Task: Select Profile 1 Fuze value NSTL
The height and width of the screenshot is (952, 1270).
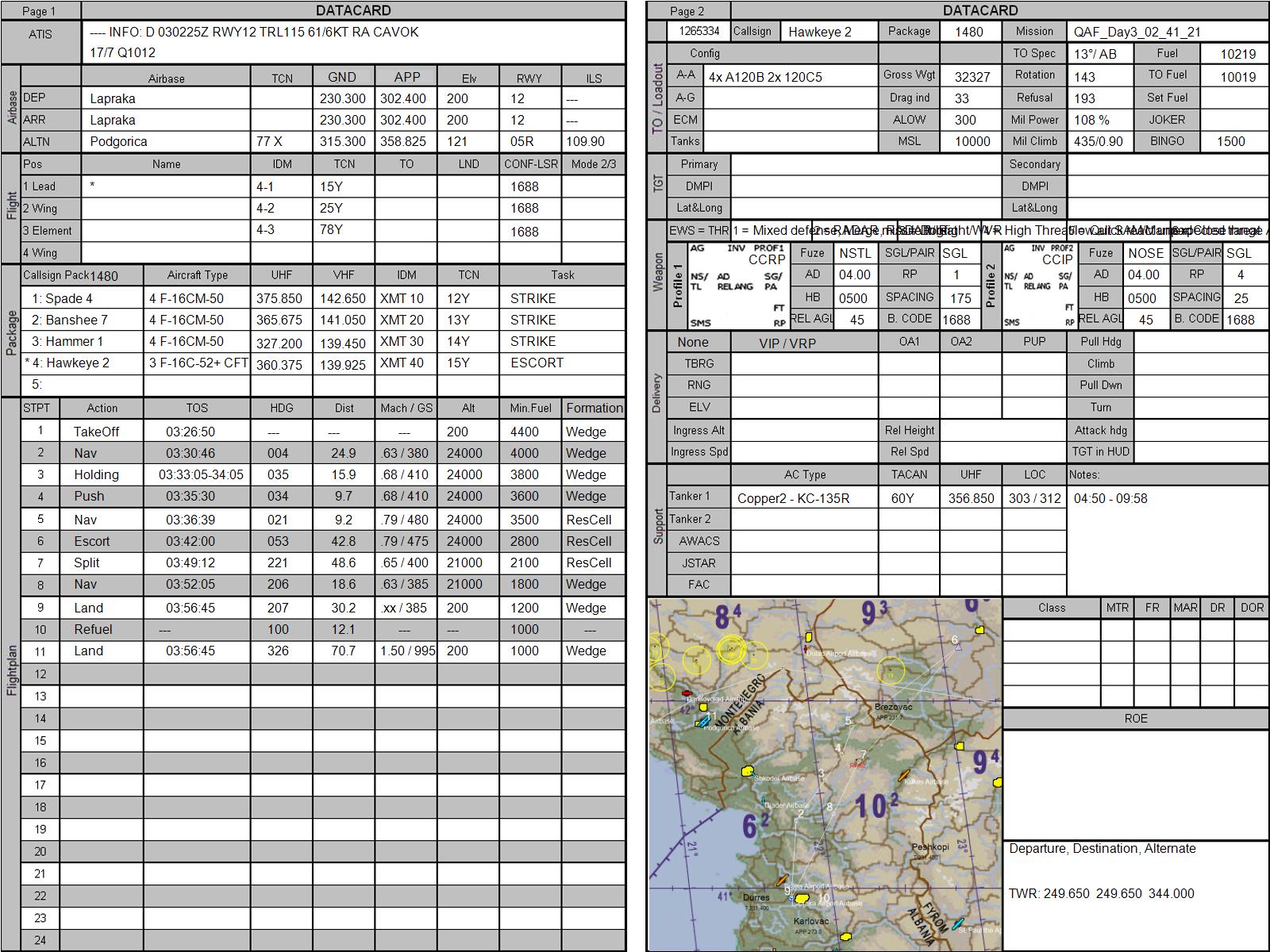Action: [x=855, y=253]
